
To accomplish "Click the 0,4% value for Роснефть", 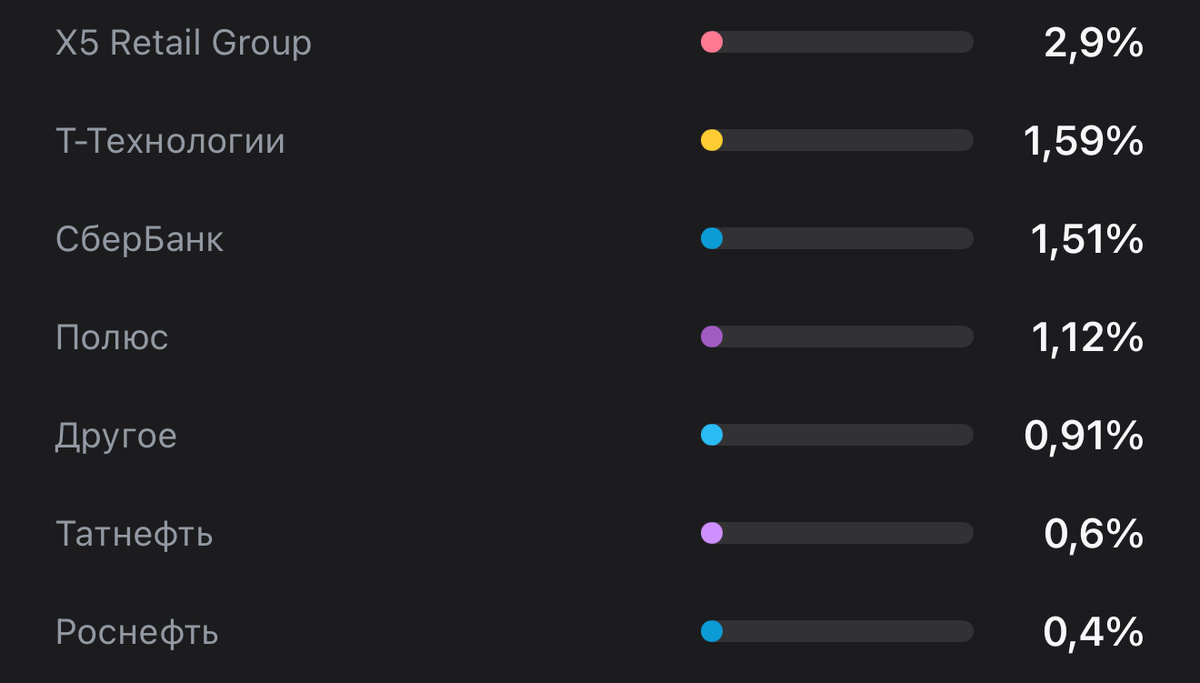I will (1093, 632).
